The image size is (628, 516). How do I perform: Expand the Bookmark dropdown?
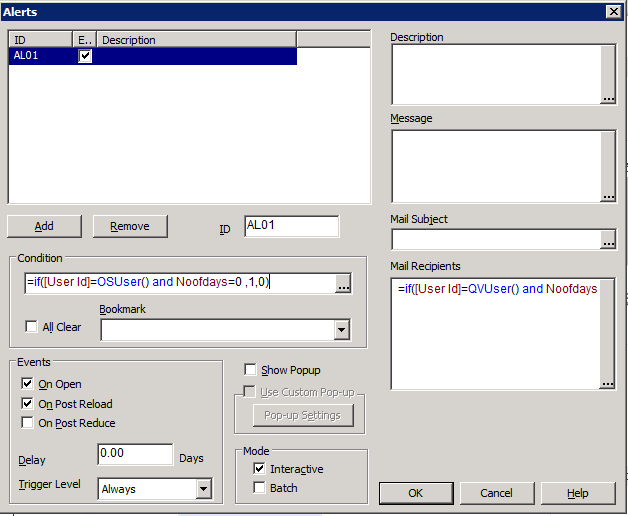click(x=342, y=330)
